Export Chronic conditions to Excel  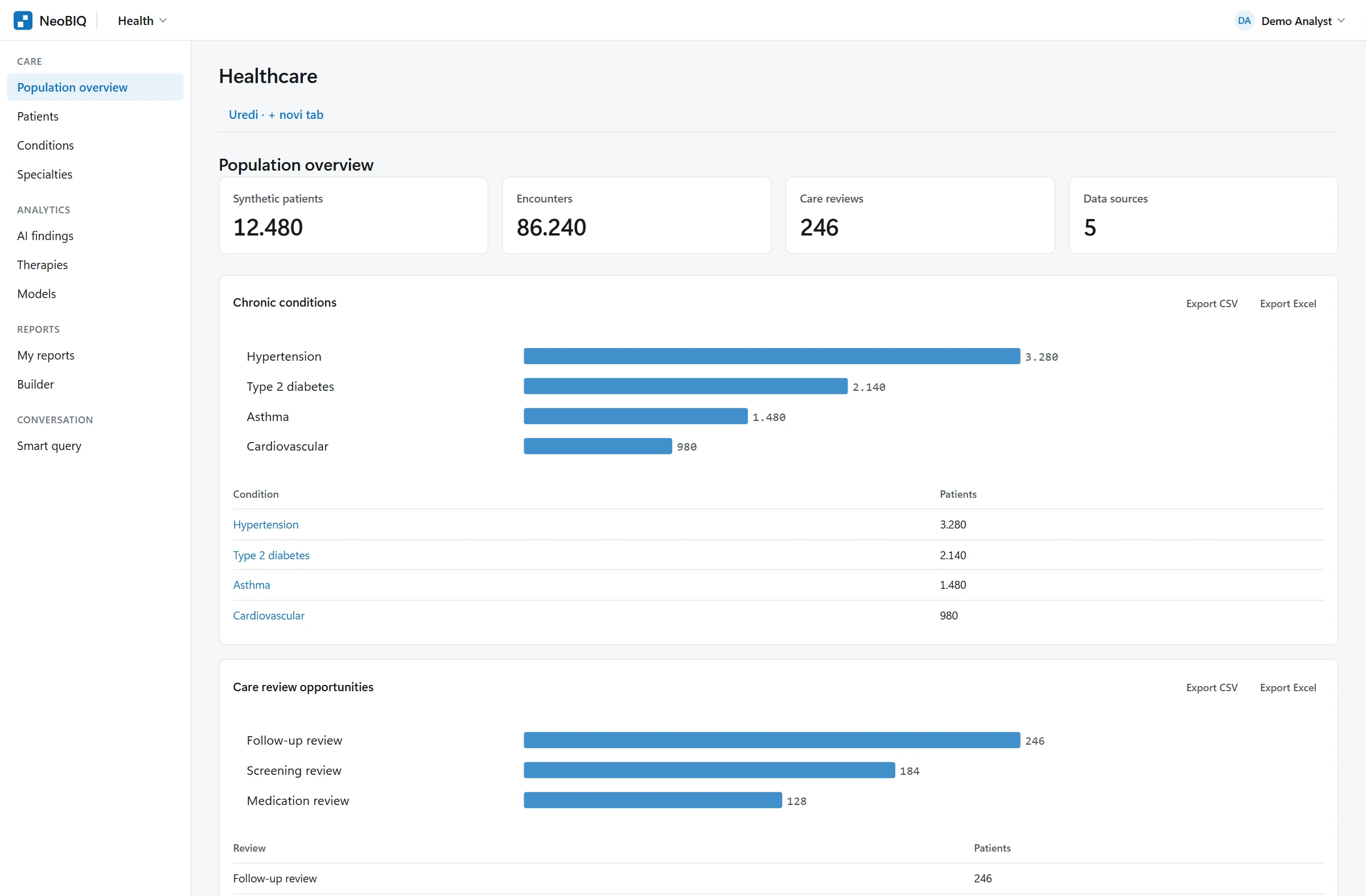[x=1288, y=303]
